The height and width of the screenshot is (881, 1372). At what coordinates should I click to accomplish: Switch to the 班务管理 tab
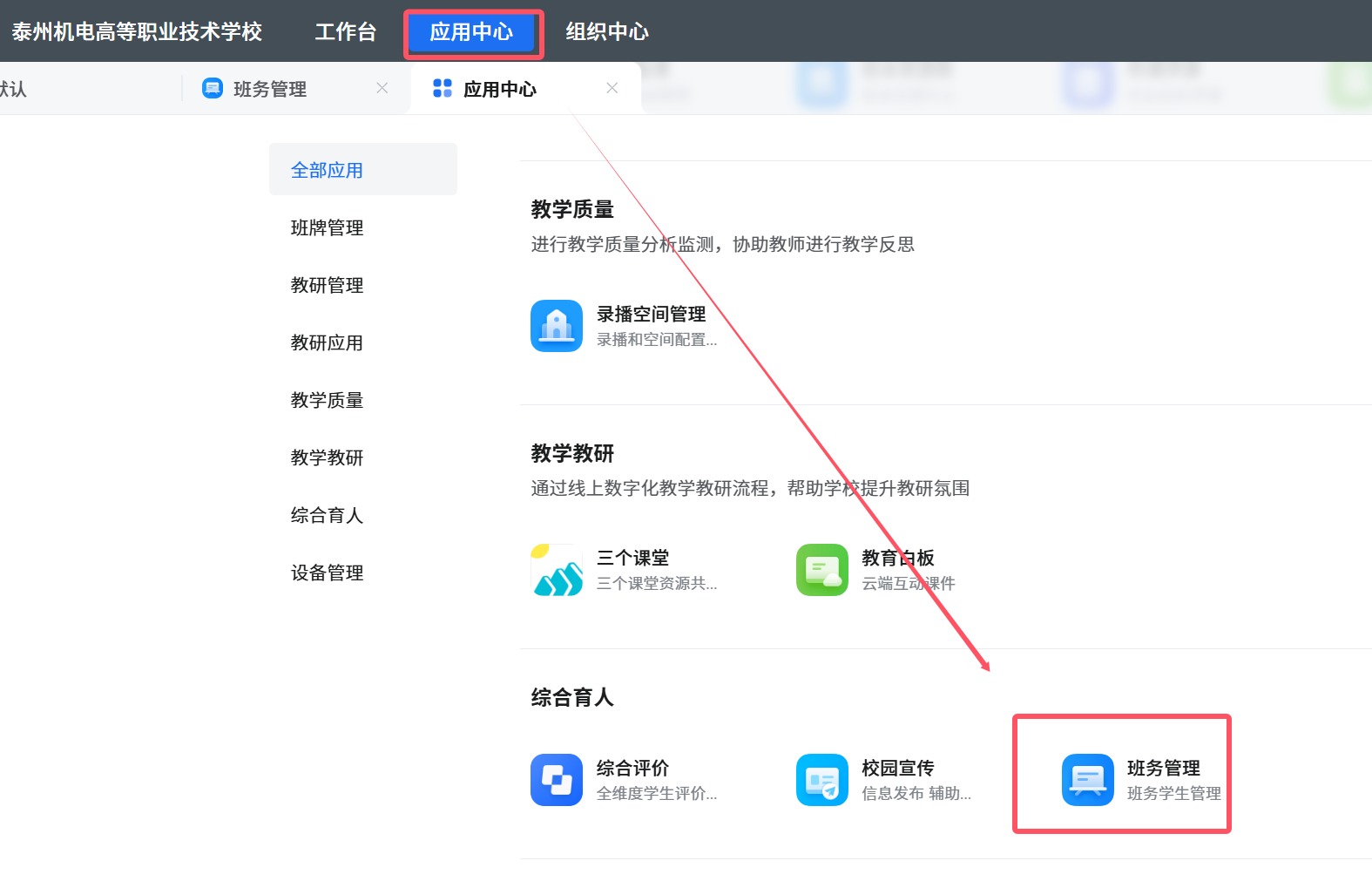tap(296, 88)
